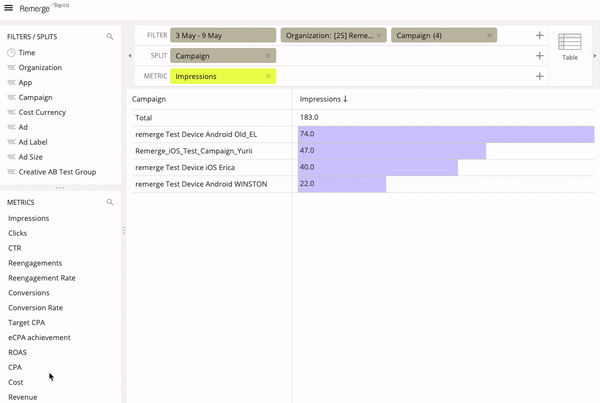Click the remerge Test Device Android Old_EL bar

pyautogui.click(x=445, y=134)
